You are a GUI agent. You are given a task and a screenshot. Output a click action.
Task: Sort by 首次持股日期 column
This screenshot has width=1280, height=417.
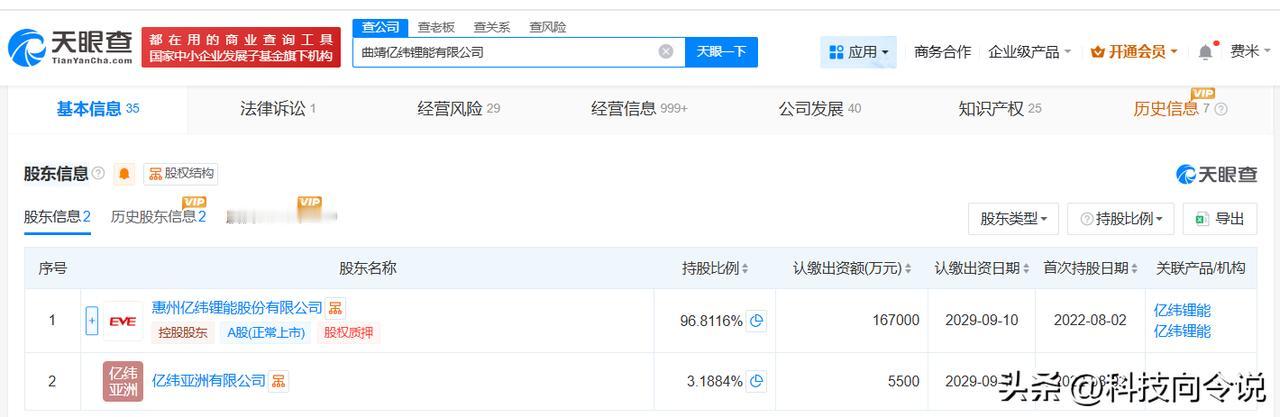[x=1134, y=269]
